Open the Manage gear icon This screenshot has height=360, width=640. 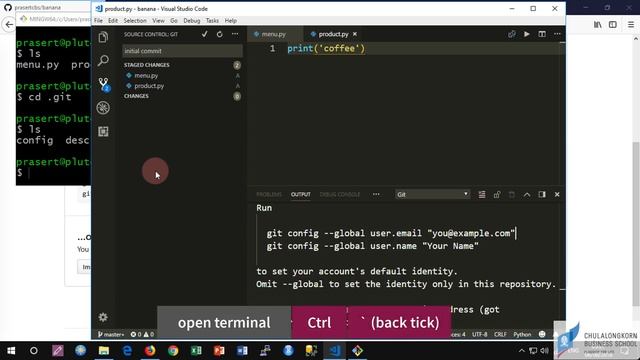[x=103, y=317]
